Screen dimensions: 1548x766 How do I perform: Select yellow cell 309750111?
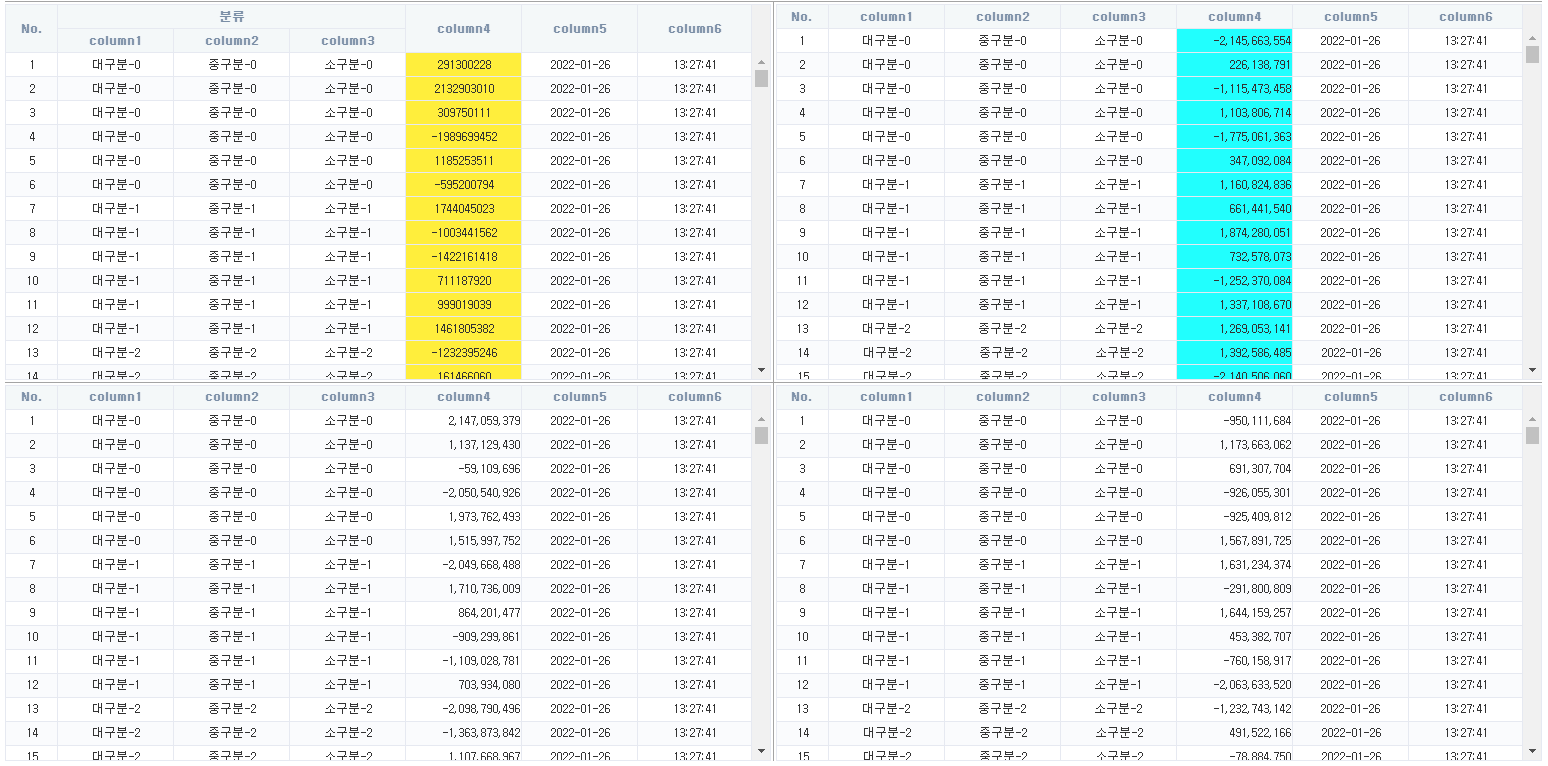coord(464,113)
